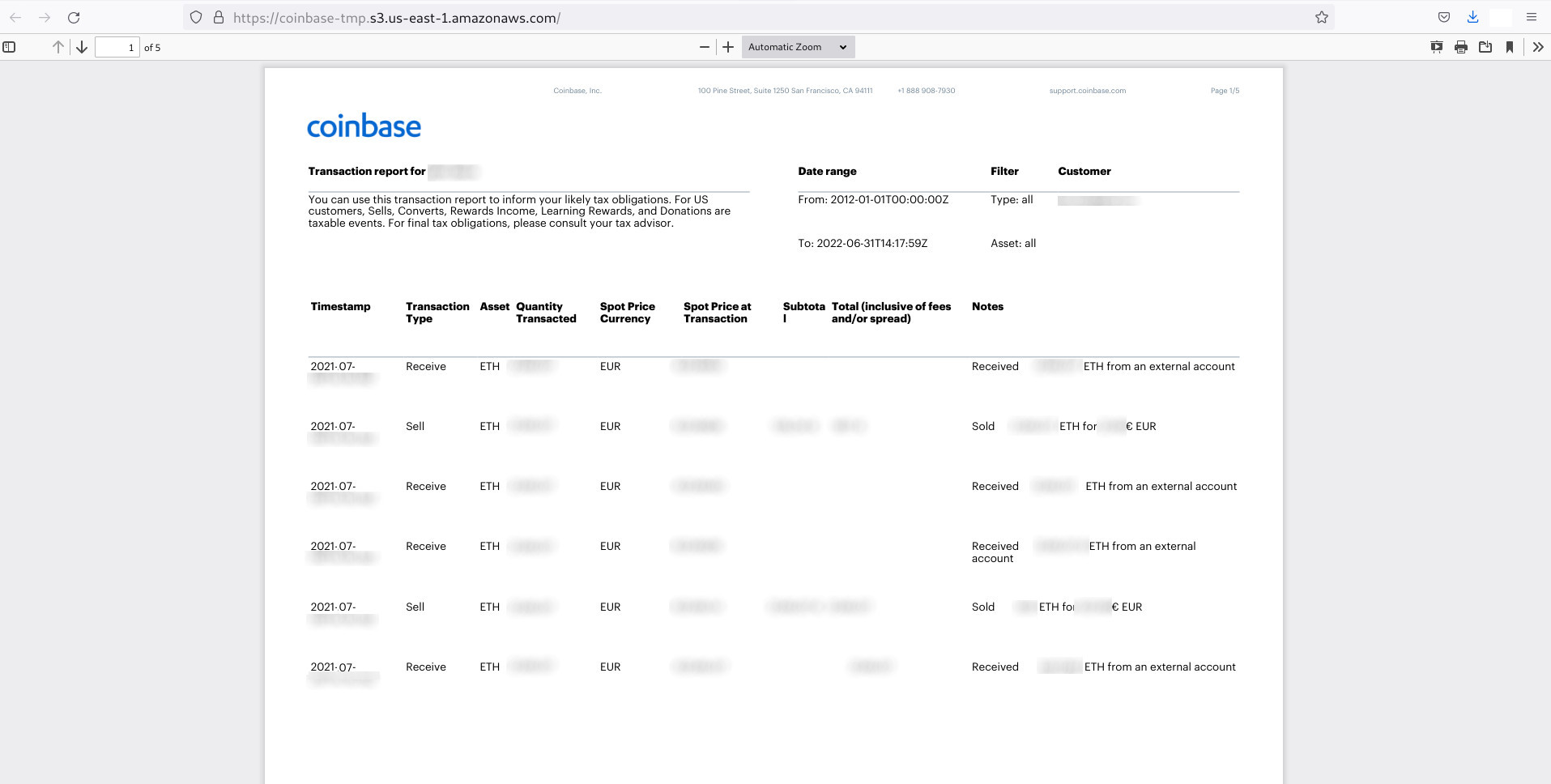
Task: Select the 'Transaction Type' column header
Action: click(437, 313)
